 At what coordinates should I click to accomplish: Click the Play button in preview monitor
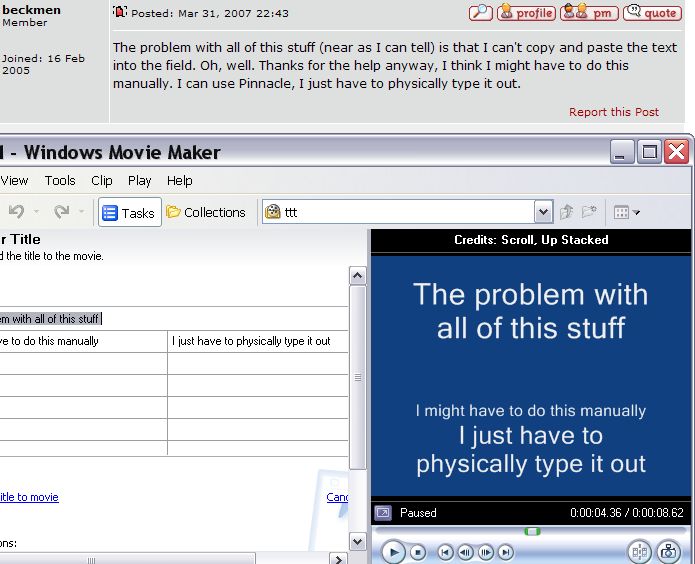(393, 552)
